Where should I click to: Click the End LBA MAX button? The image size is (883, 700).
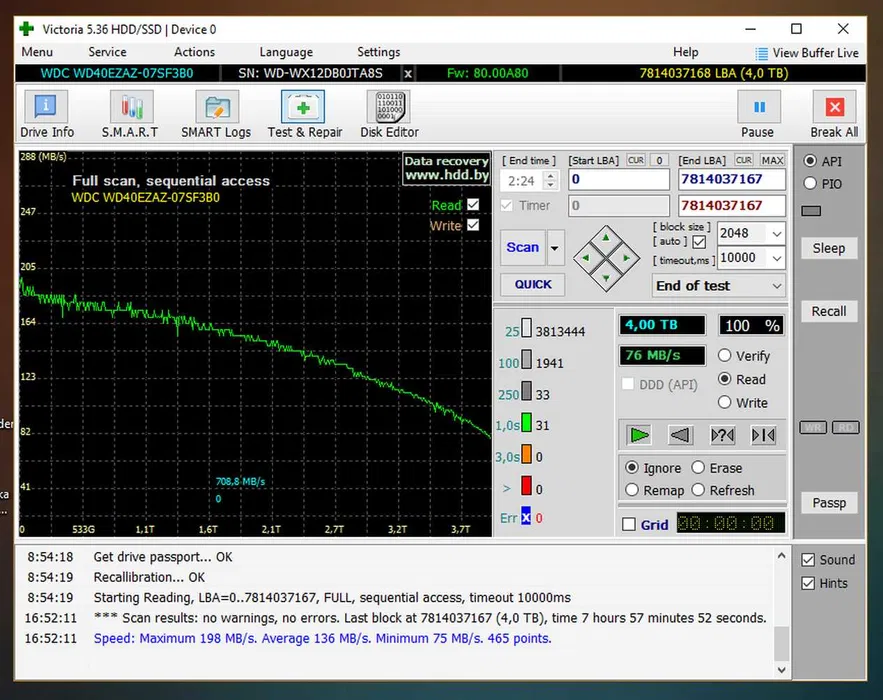tap(772, 160)
